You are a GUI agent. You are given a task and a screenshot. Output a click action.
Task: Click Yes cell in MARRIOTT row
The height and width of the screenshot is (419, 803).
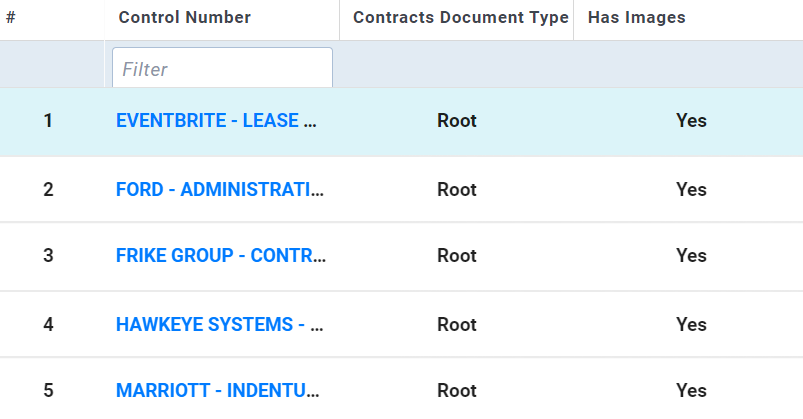(x=691, y=391)
